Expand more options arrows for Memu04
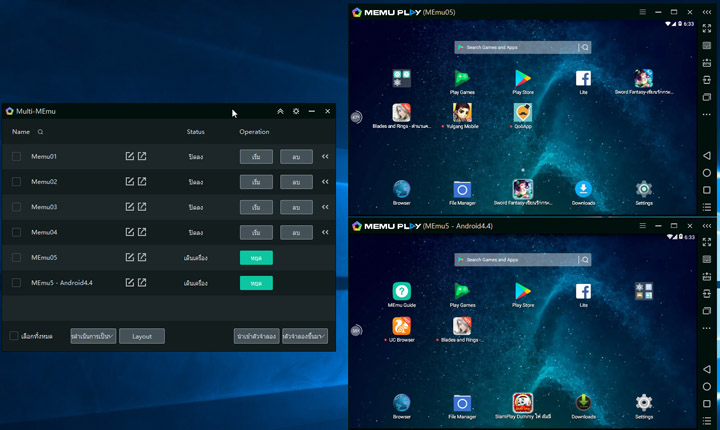 pyautogui.click(x=325, y=232)
